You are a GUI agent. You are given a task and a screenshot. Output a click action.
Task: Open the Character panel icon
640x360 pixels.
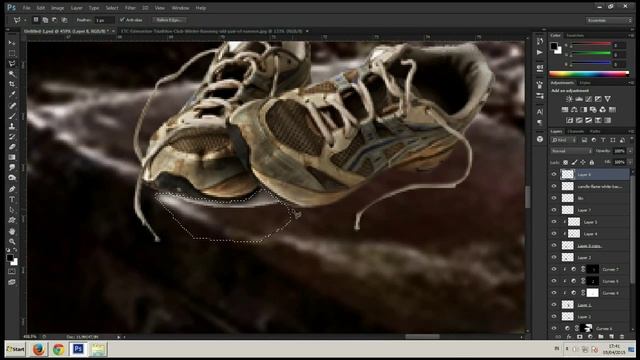click(540, 111)
